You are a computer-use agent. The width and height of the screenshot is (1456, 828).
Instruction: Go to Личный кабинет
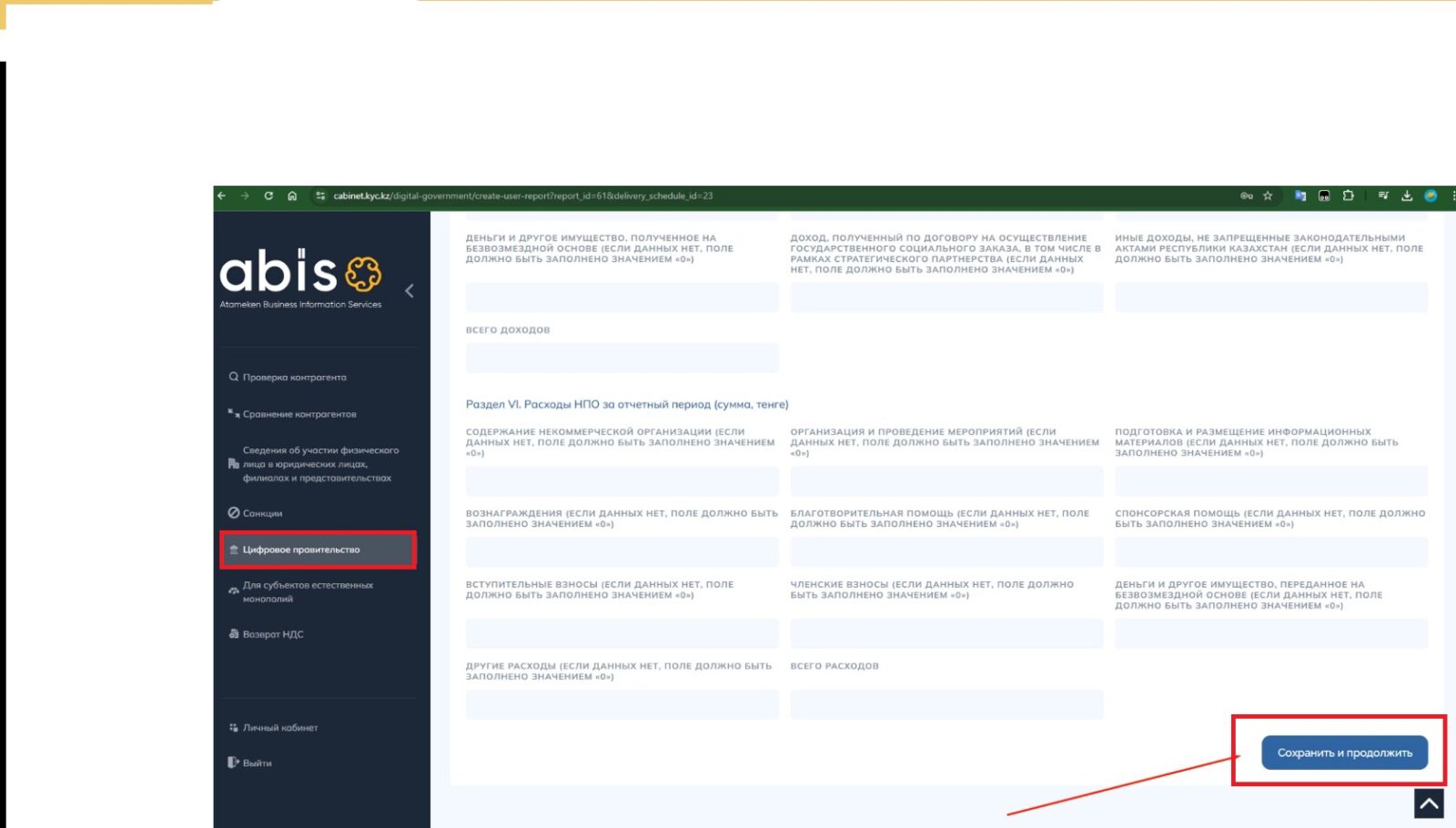(x=280, y=728)
